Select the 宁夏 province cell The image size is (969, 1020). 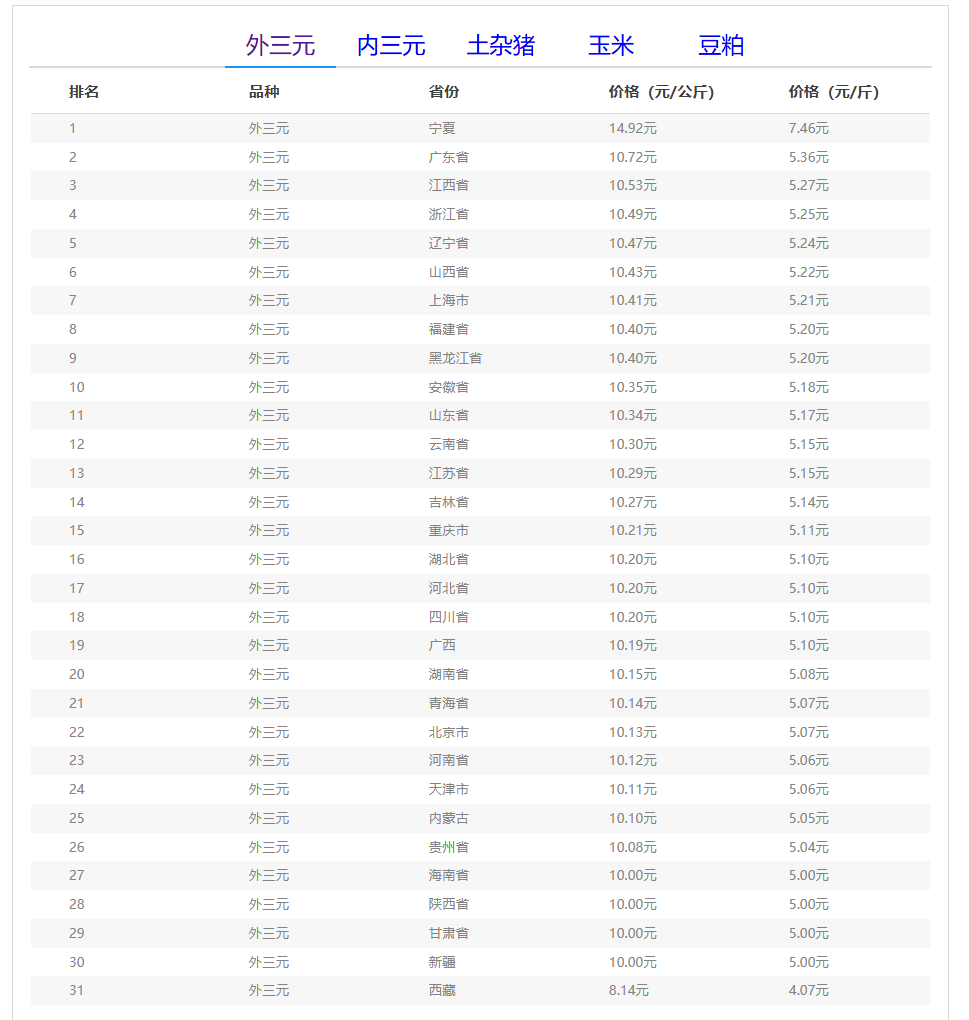pyautogui.click(x=442, y=128)
